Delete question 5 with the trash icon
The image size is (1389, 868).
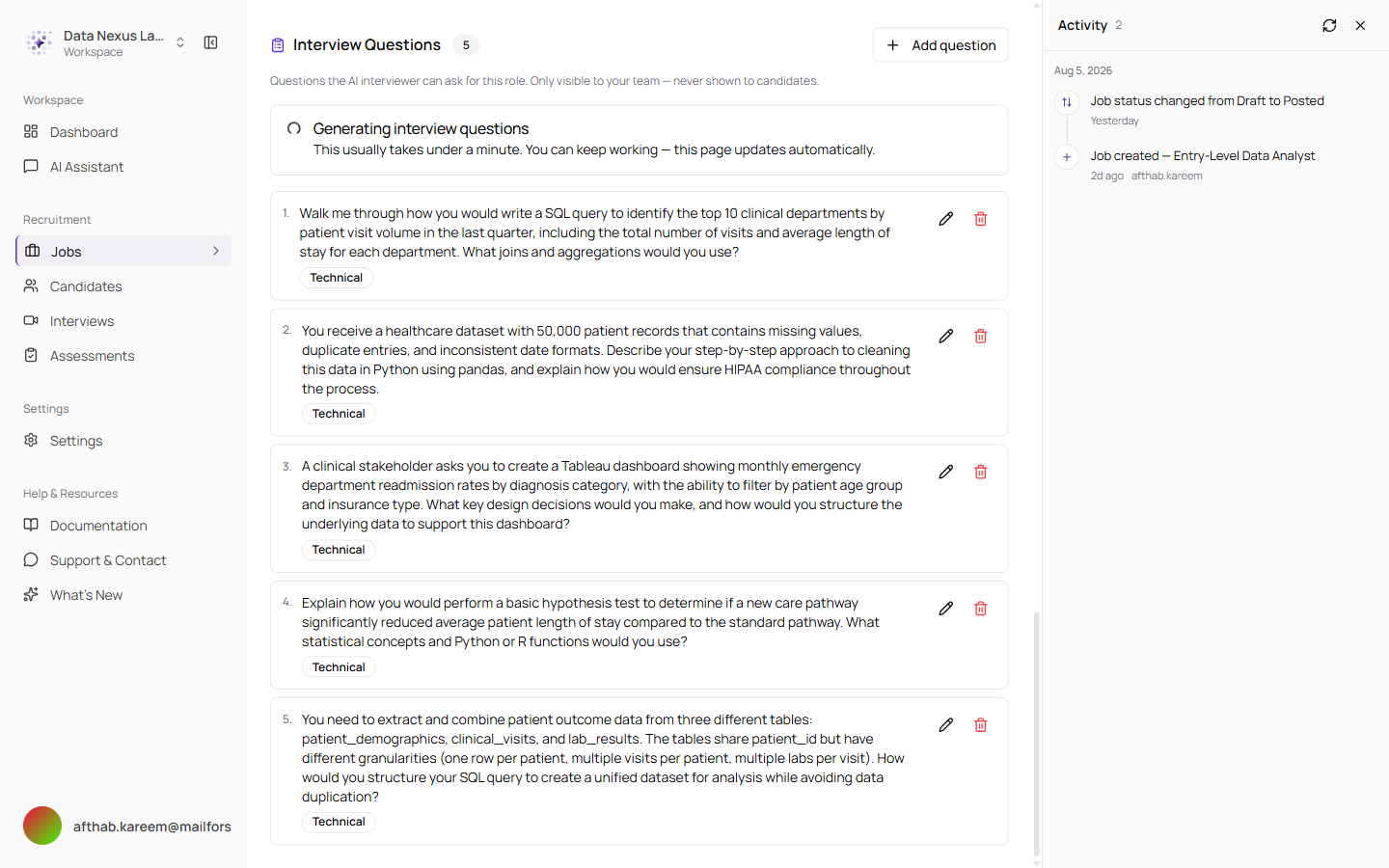click(x=980, y=725)
